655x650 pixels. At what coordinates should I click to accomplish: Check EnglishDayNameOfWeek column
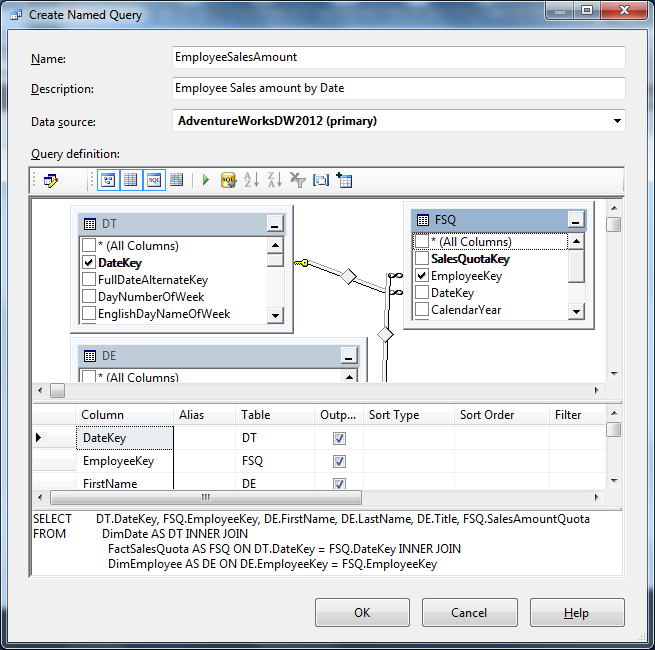[89, 313]
